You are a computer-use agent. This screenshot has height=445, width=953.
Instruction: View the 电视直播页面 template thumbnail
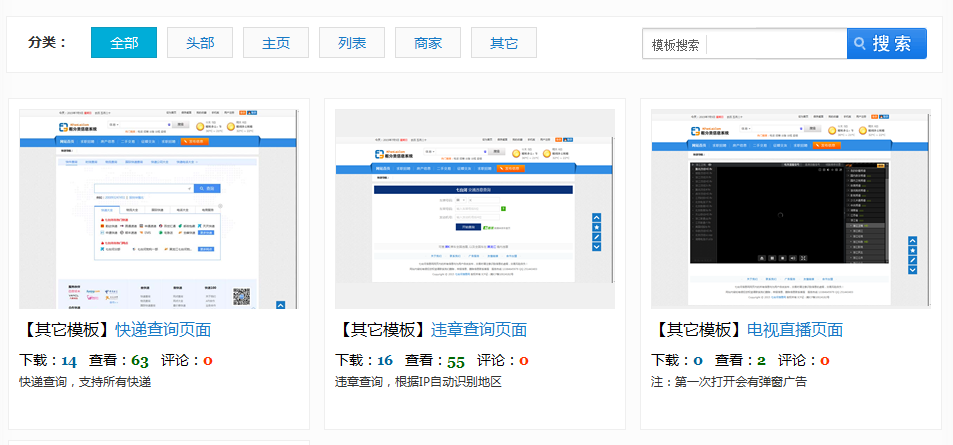pos(791,208)
